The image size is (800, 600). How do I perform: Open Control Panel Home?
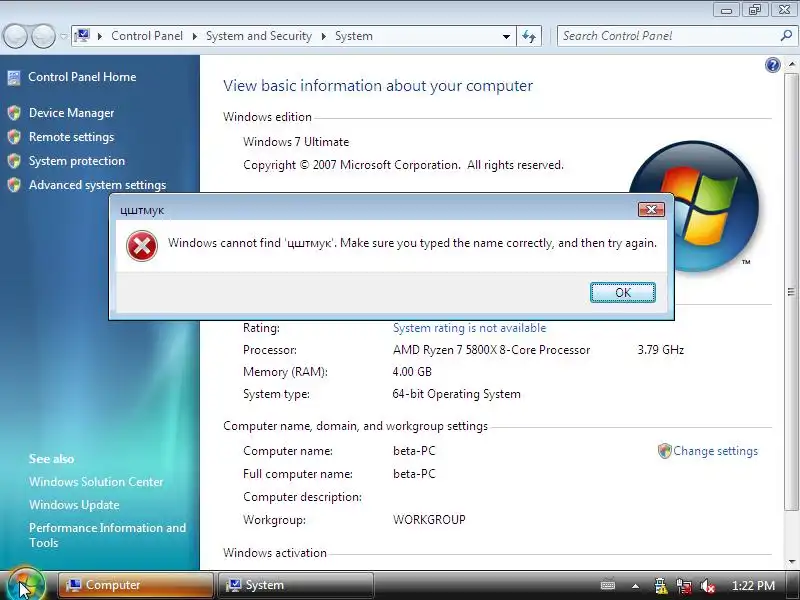tap(82, 77)
